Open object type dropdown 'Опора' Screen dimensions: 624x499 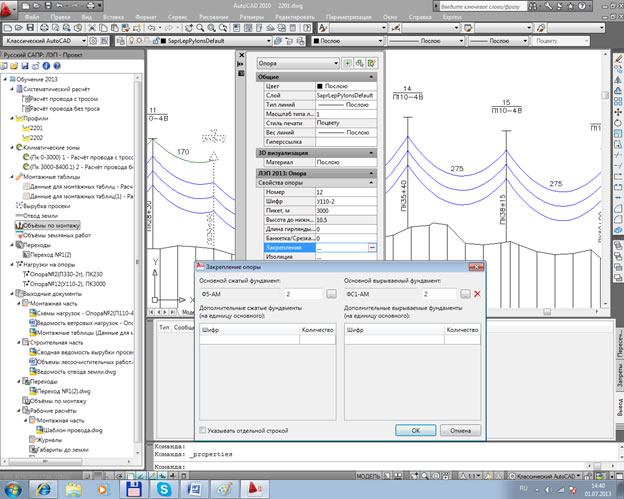coord(298,63)
